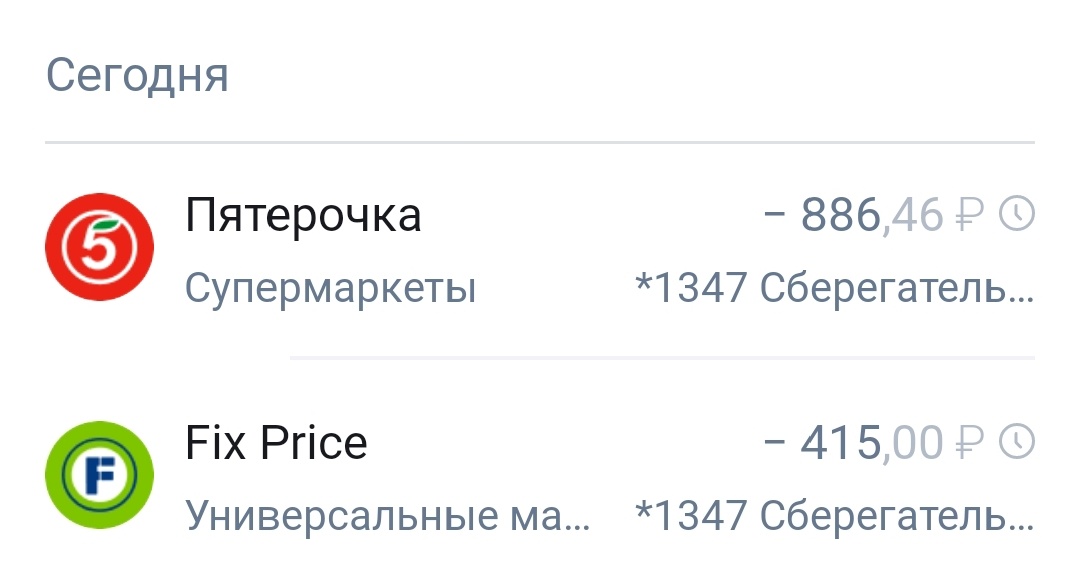Screen dimensions: 1080x584
Task: Click the Сегодня section header
Action: click(x=138, y=73)
